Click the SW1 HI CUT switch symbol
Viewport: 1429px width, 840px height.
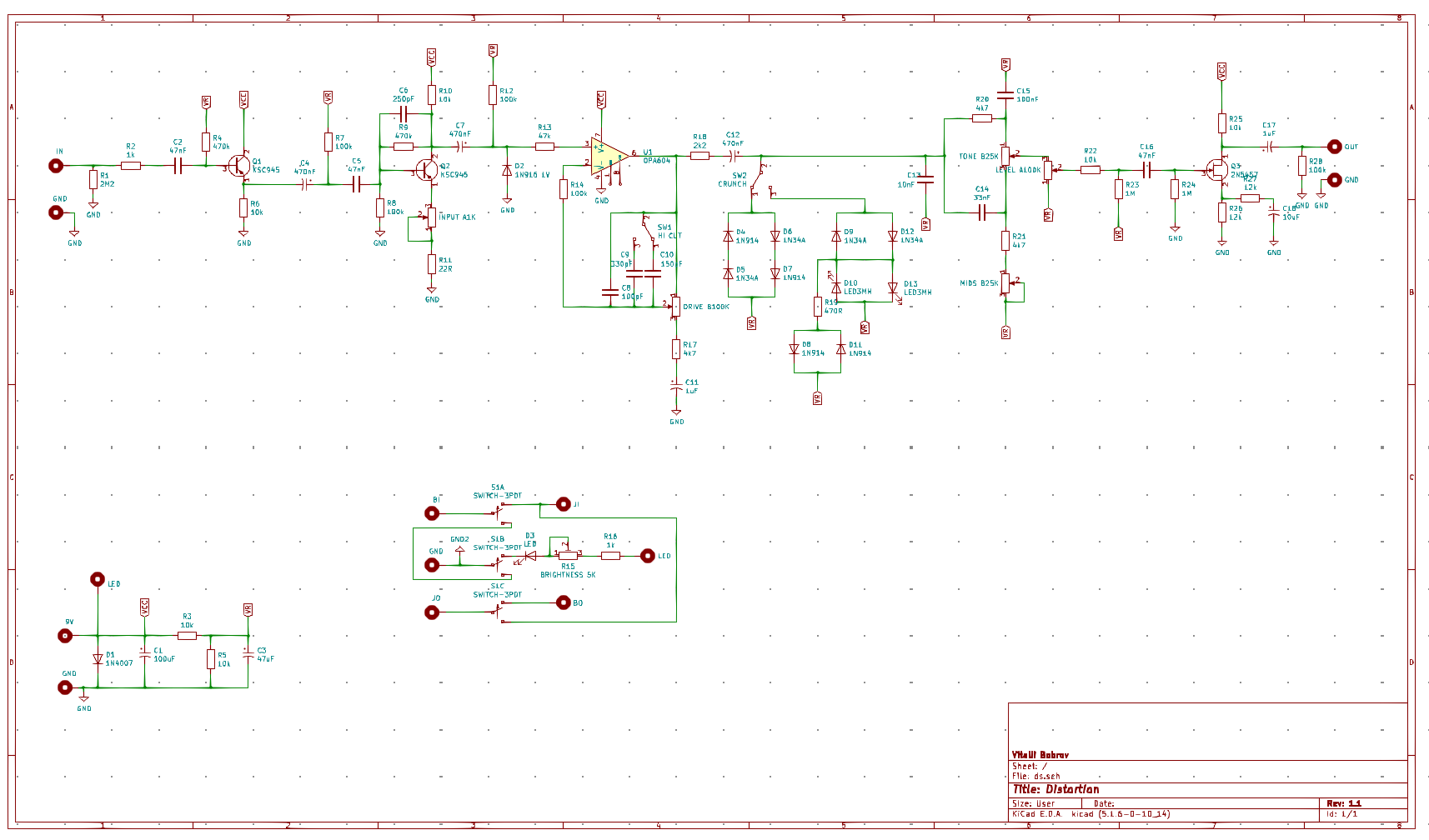pyautogui.click(x=647, y=232)
